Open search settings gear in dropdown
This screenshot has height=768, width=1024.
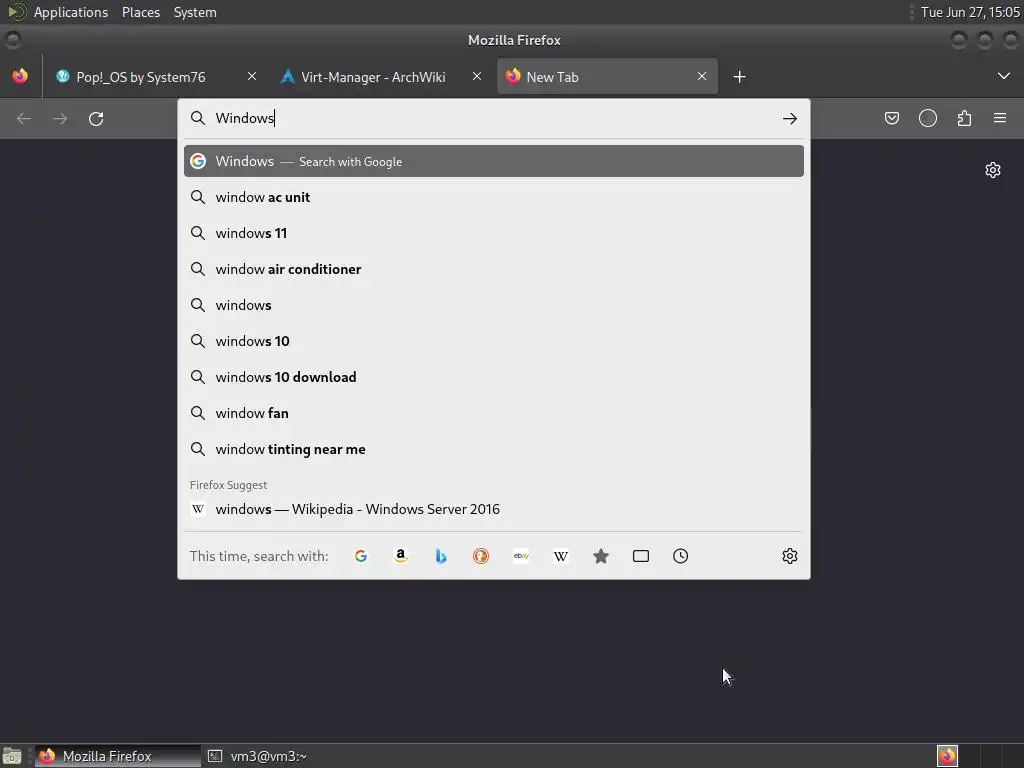pos(790,556)
